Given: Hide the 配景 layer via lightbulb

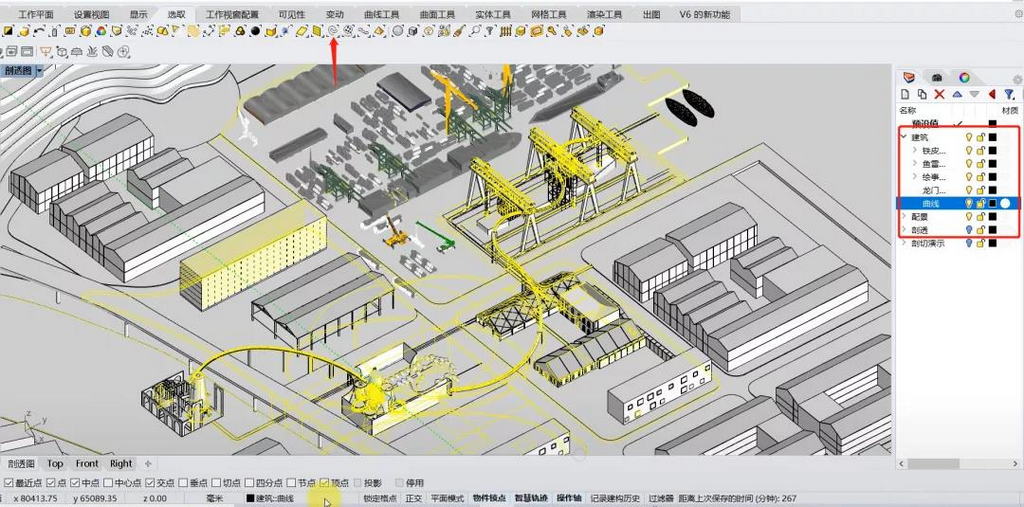Looking at the screenshot, I should point(968,216).
